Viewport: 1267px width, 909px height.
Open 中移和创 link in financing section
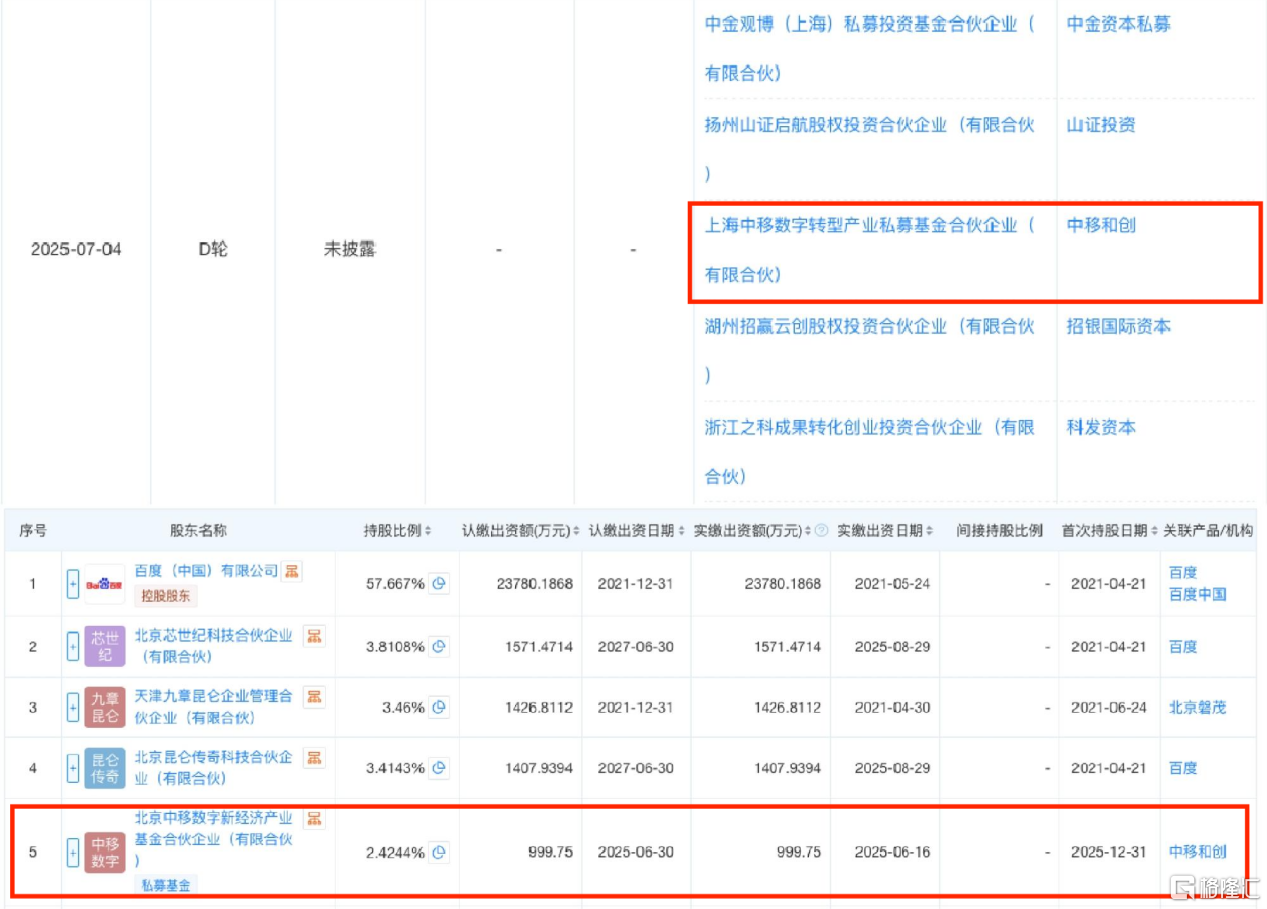pyautogui.click(x=1101, y=225)
